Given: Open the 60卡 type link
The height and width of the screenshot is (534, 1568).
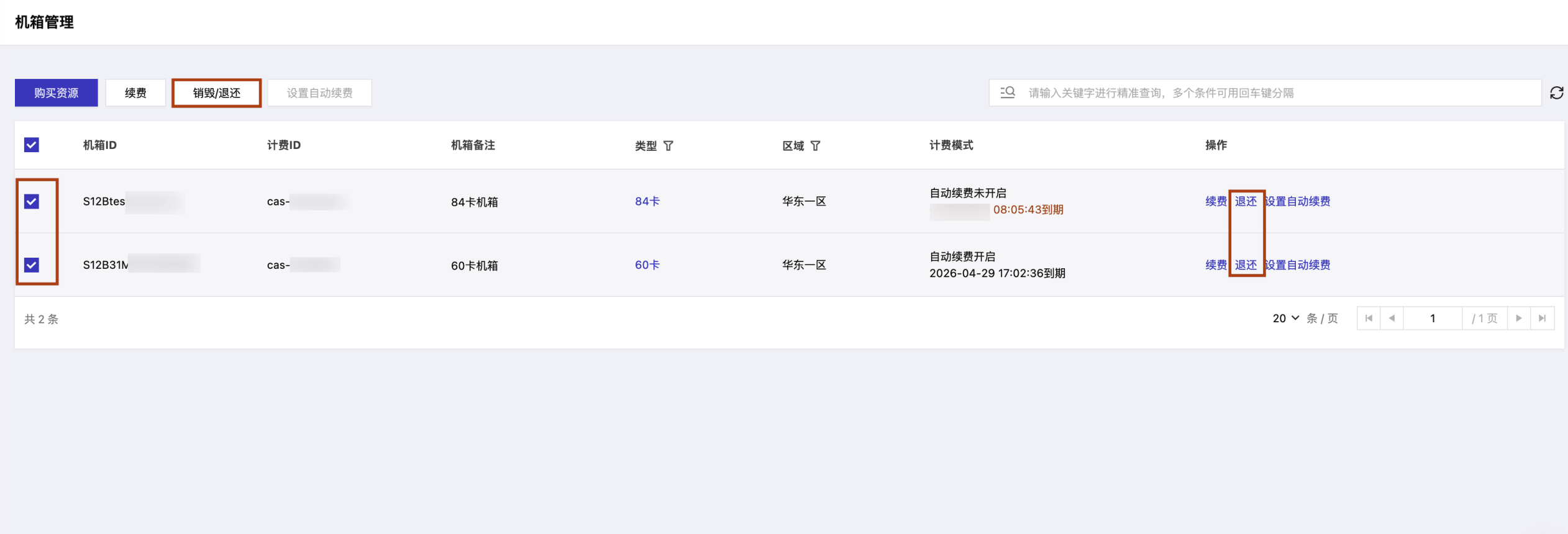Looking at the screenshot, I should [x=647, y=265].
